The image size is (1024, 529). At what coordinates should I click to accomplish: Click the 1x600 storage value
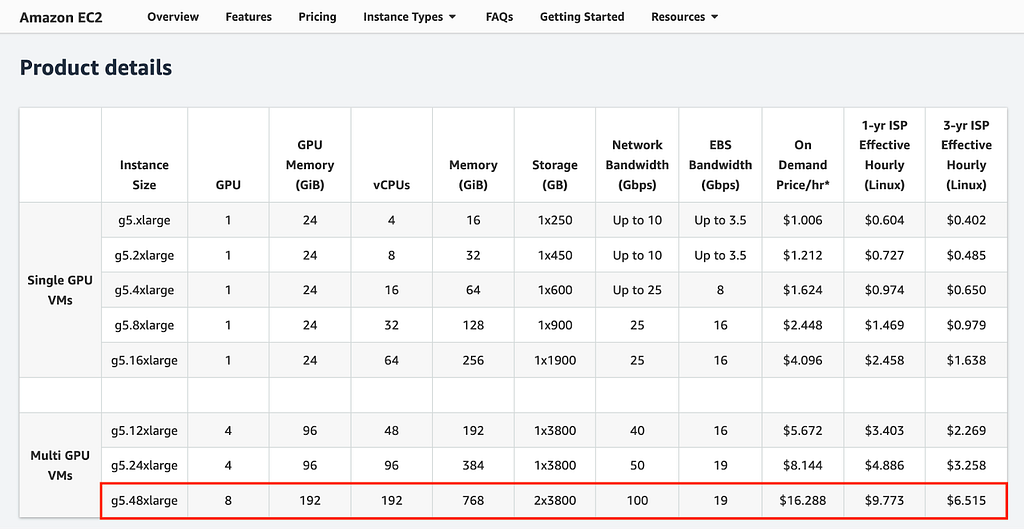[x=554, y=290]
